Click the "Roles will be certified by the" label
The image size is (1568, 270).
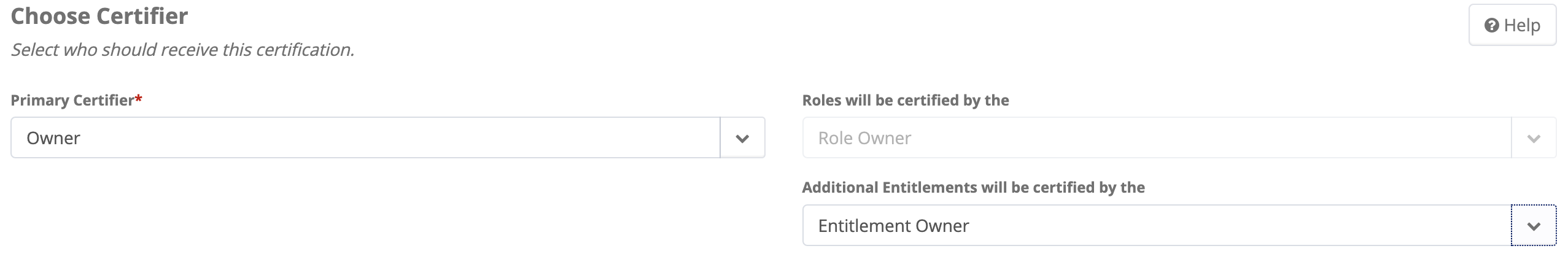coord(905,101)
